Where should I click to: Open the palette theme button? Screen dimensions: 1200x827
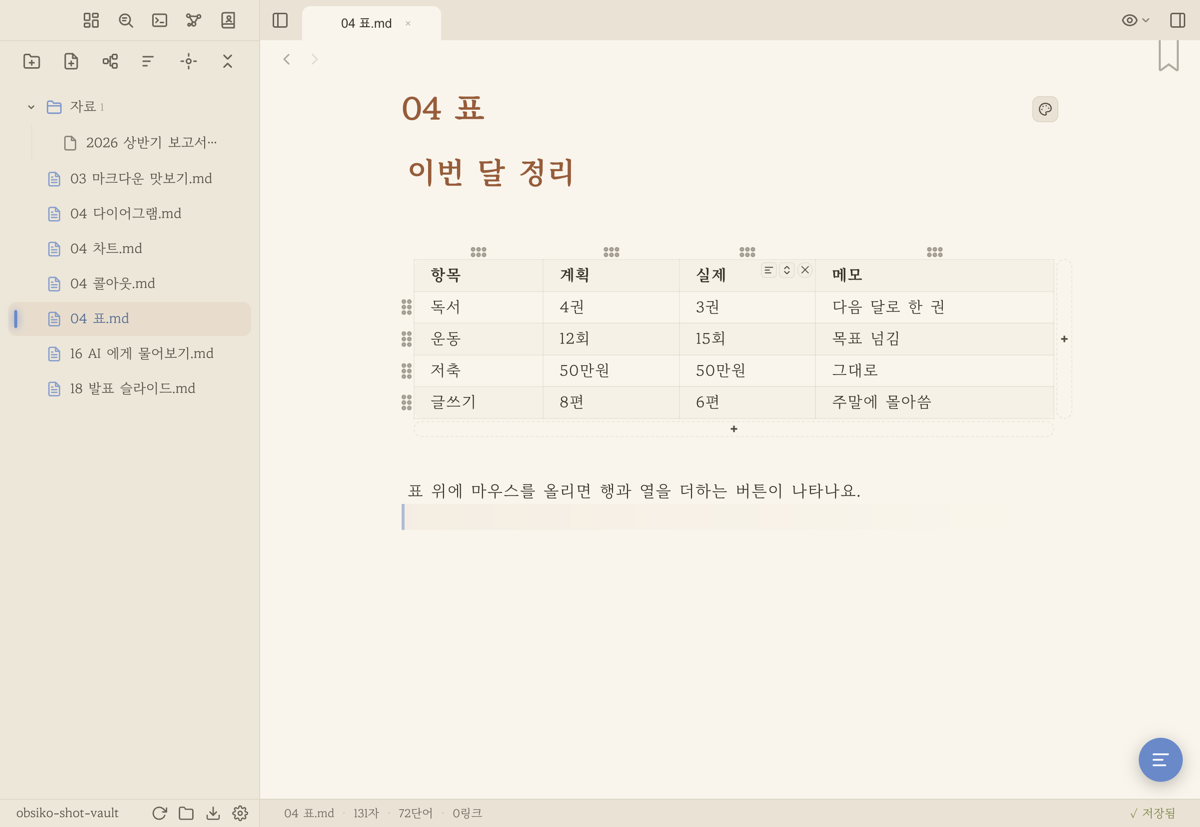pyautogui.click(x=1045, y=109)
